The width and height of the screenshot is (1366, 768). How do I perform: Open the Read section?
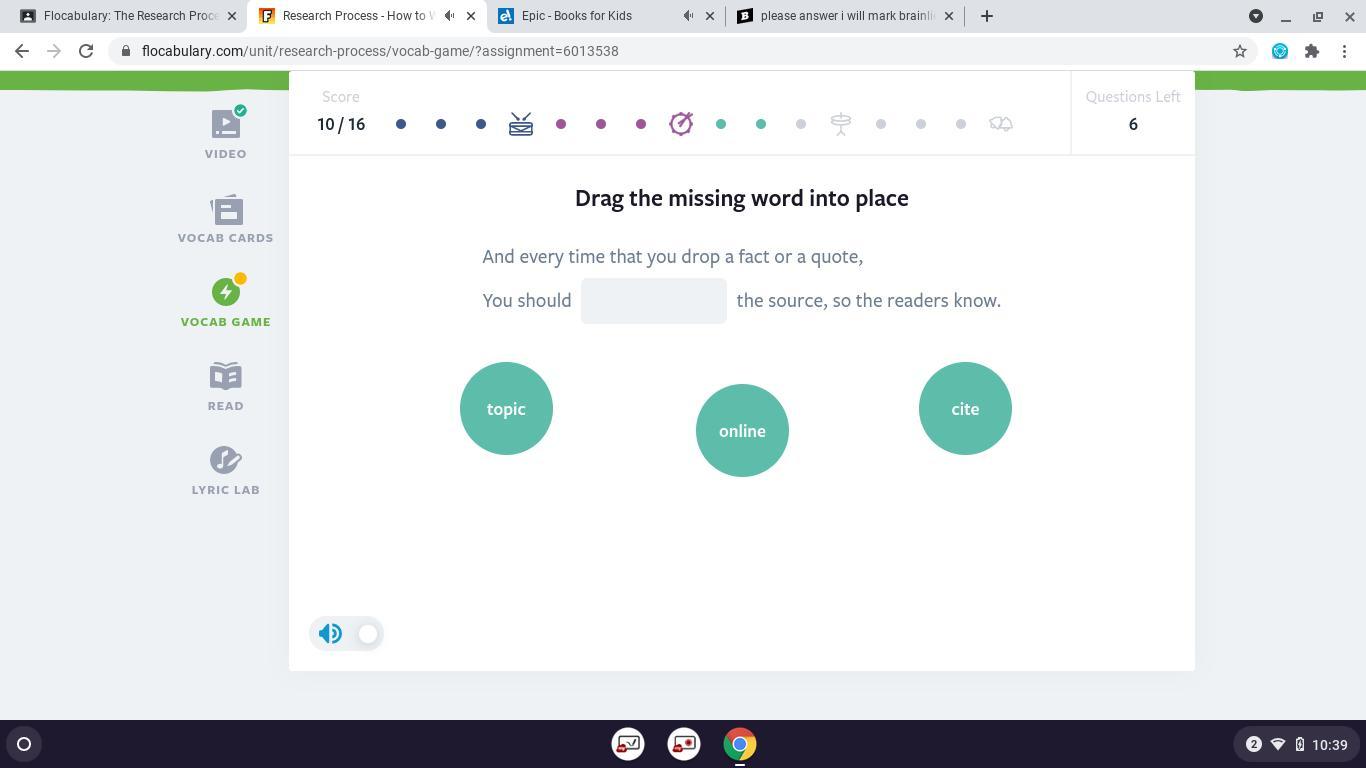[225, 386]
